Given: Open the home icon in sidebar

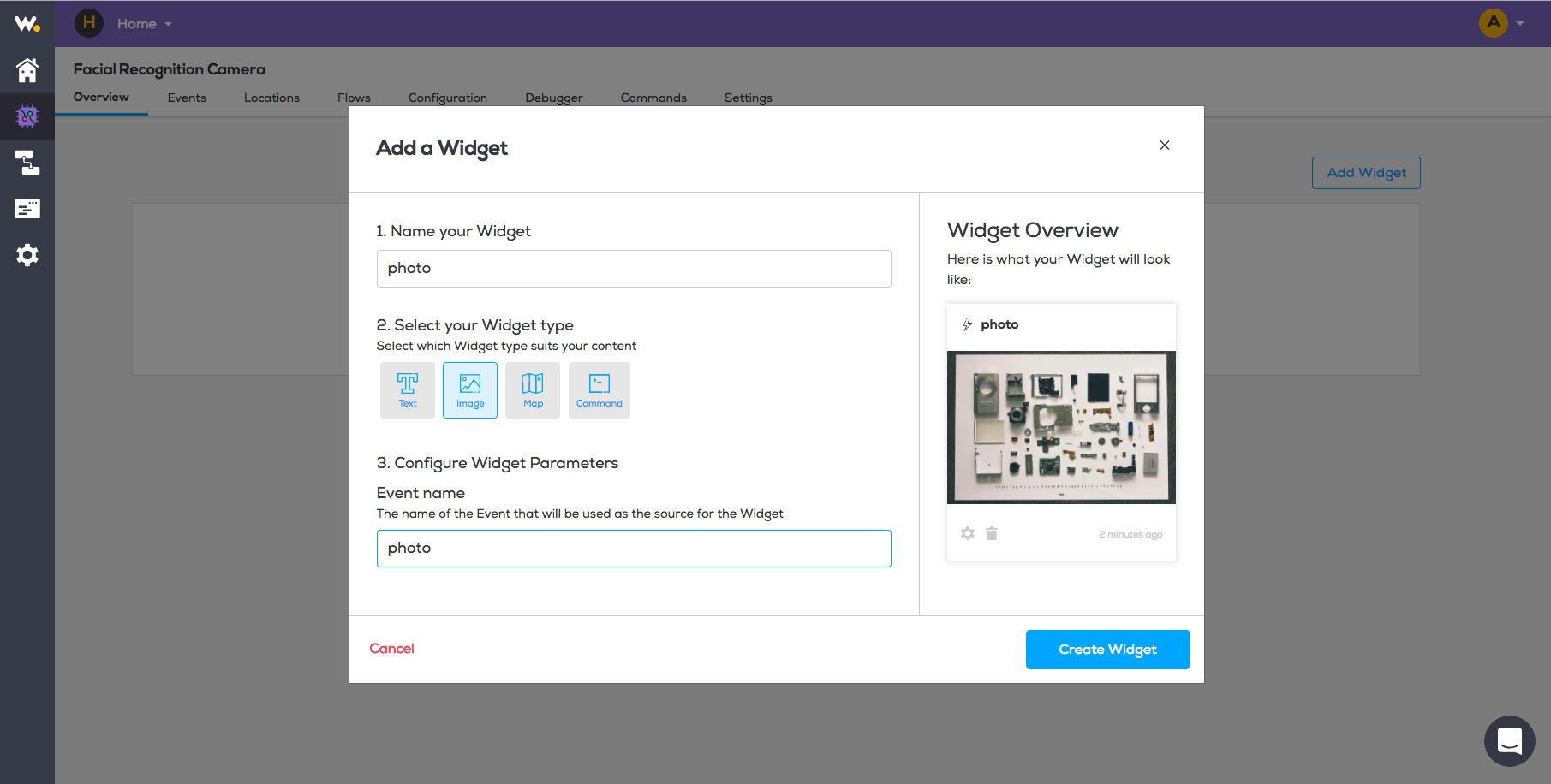Looking at the screenshot, I should tap(27, 70).
